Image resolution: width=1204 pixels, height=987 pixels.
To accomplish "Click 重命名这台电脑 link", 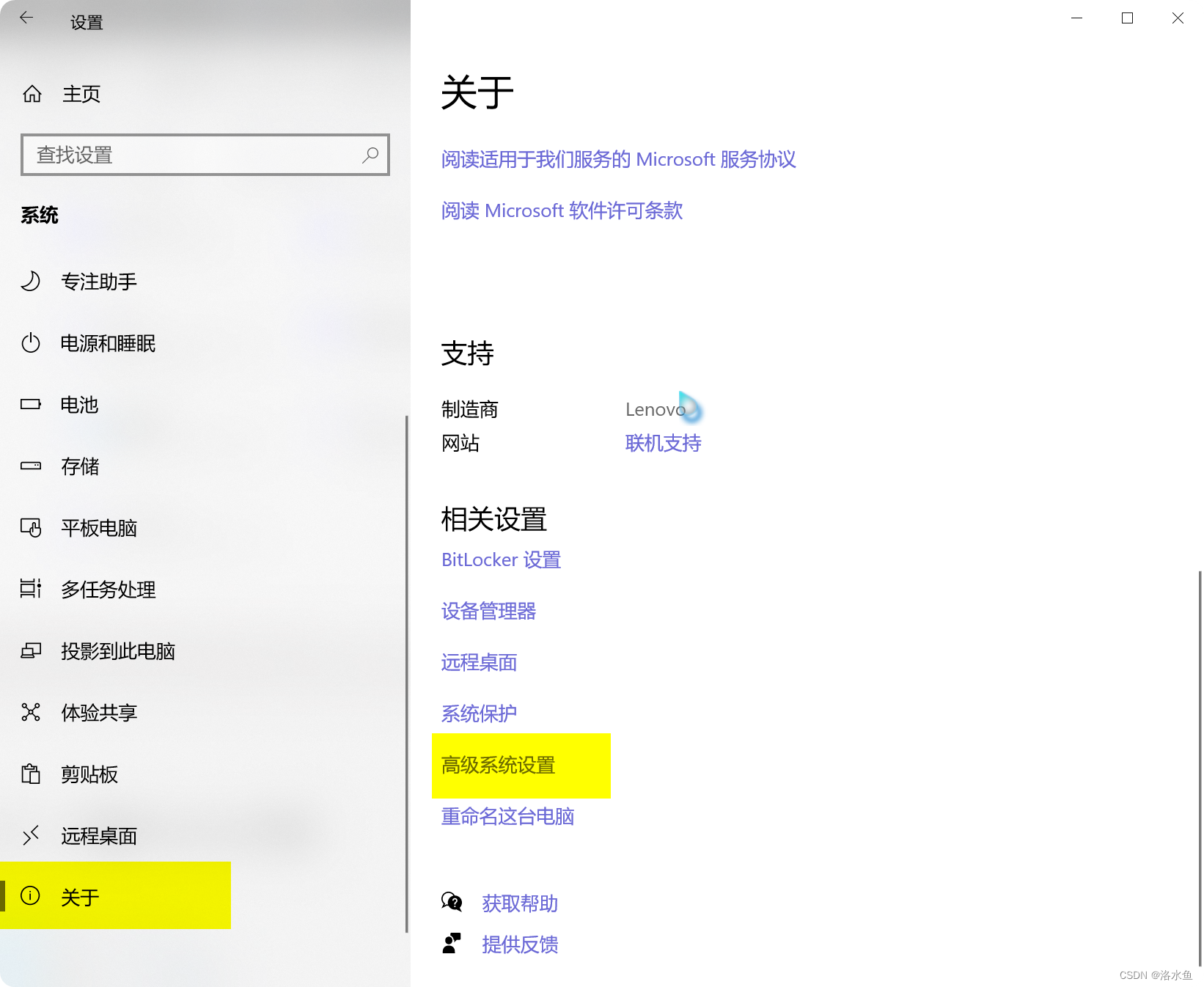I will 507,816.
